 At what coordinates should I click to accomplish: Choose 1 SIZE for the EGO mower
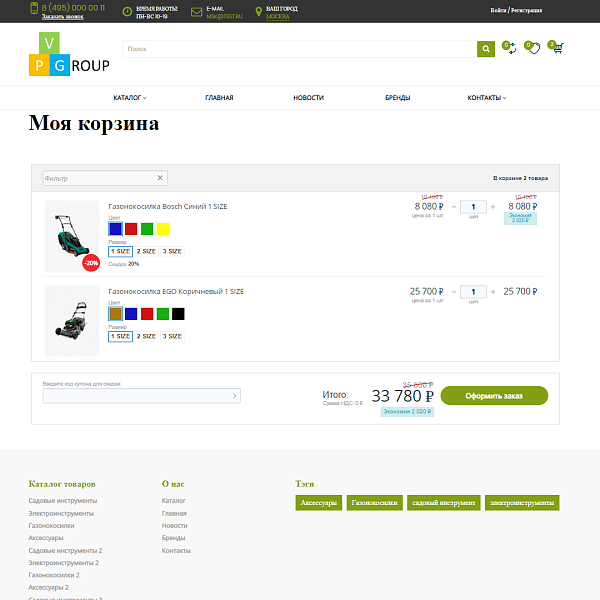pyautogui.click(x=120, y=336)
